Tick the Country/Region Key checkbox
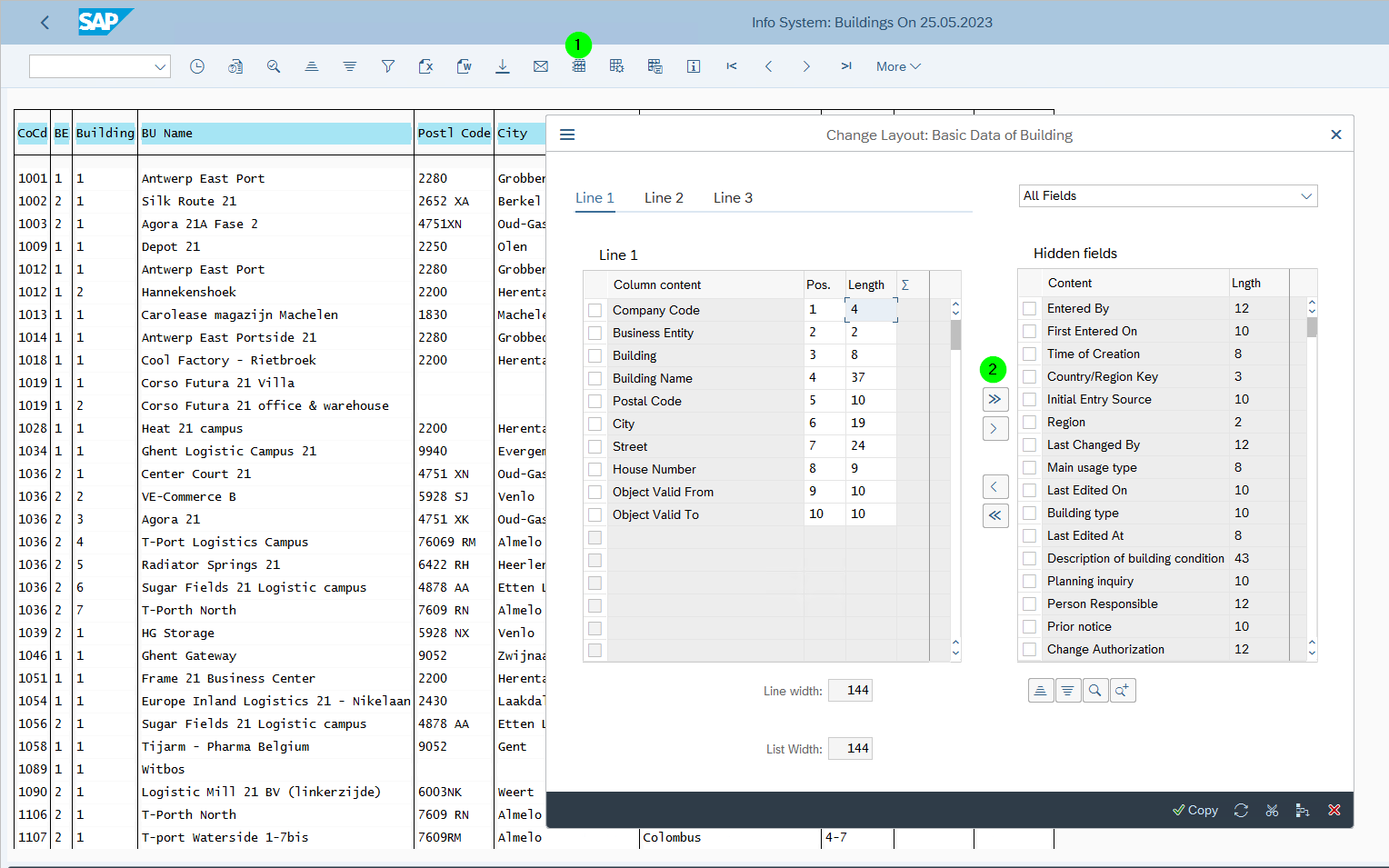The width and height of the screenshot is (1389, 868). point(1030,376)
